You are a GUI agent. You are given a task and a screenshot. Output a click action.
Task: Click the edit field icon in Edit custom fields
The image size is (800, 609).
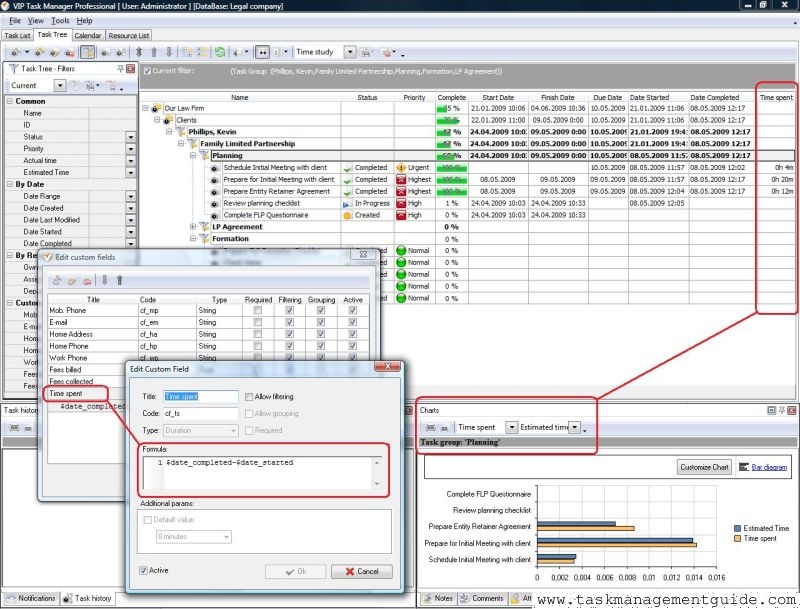point(72,280)
